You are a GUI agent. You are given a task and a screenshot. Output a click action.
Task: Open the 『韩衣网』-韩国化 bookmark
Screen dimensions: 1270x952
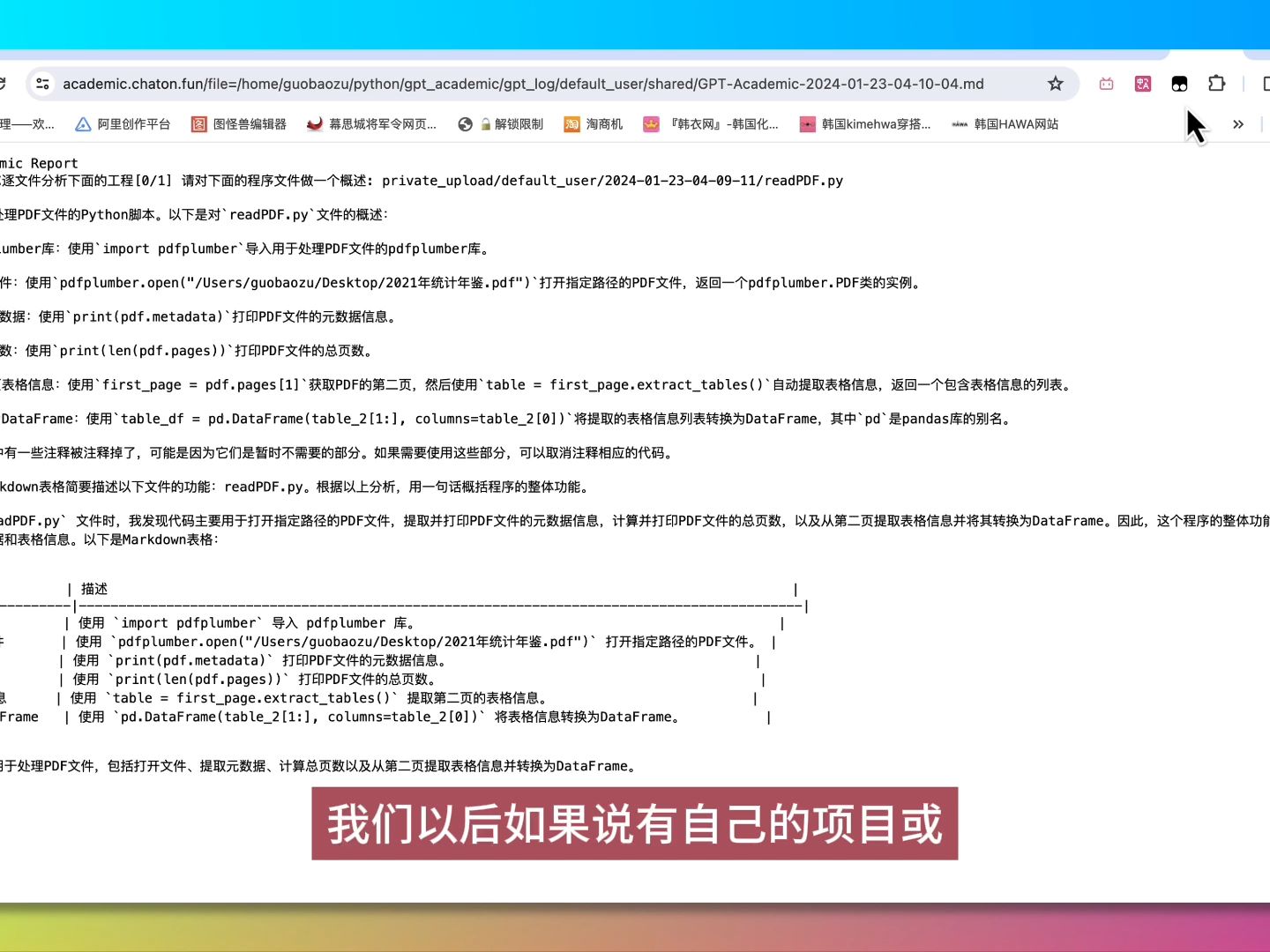tap(711, 124)
